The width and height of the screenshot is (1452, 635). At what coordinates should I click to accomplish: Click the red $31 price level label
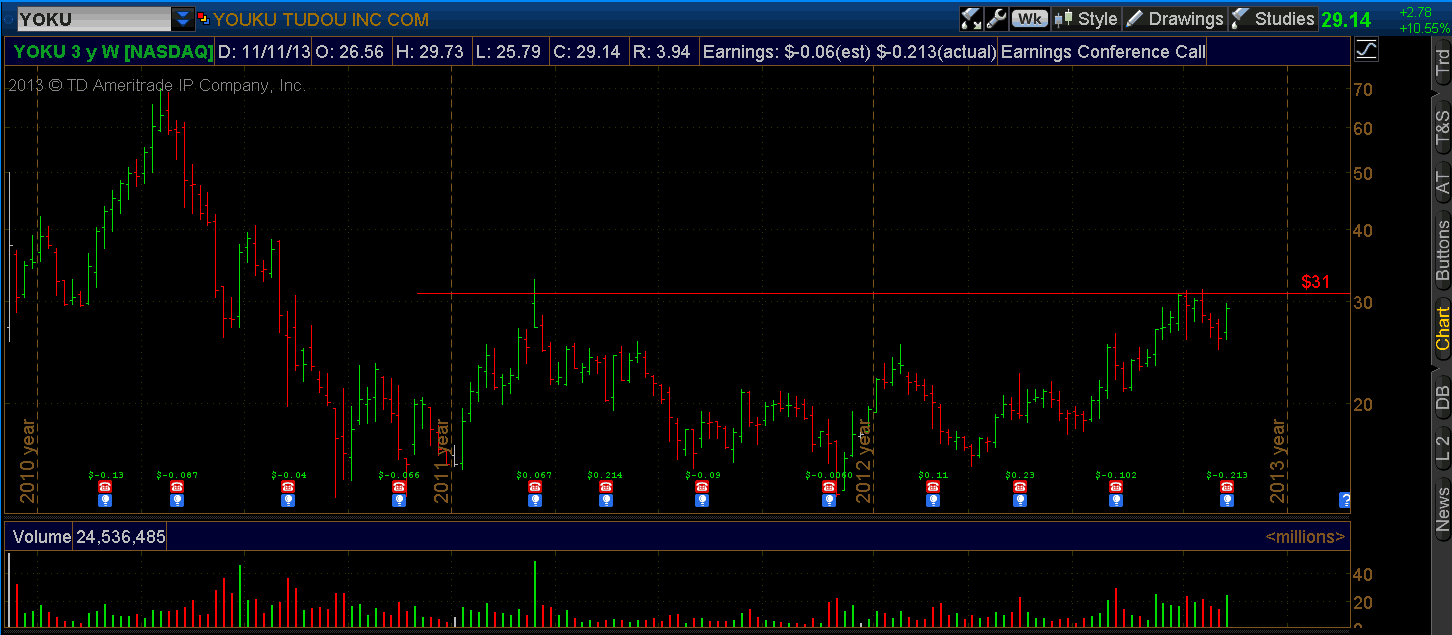(1316, 282)
